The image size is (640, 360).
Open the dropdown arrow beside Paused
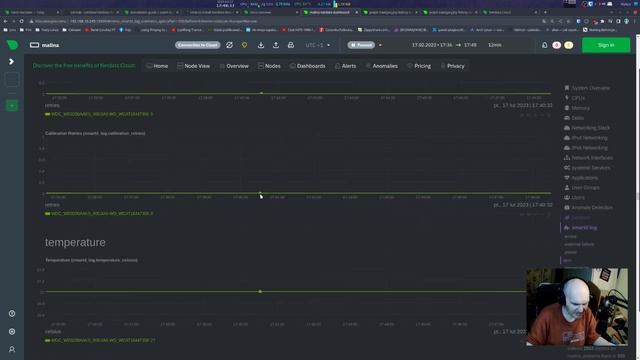[380, 45]
